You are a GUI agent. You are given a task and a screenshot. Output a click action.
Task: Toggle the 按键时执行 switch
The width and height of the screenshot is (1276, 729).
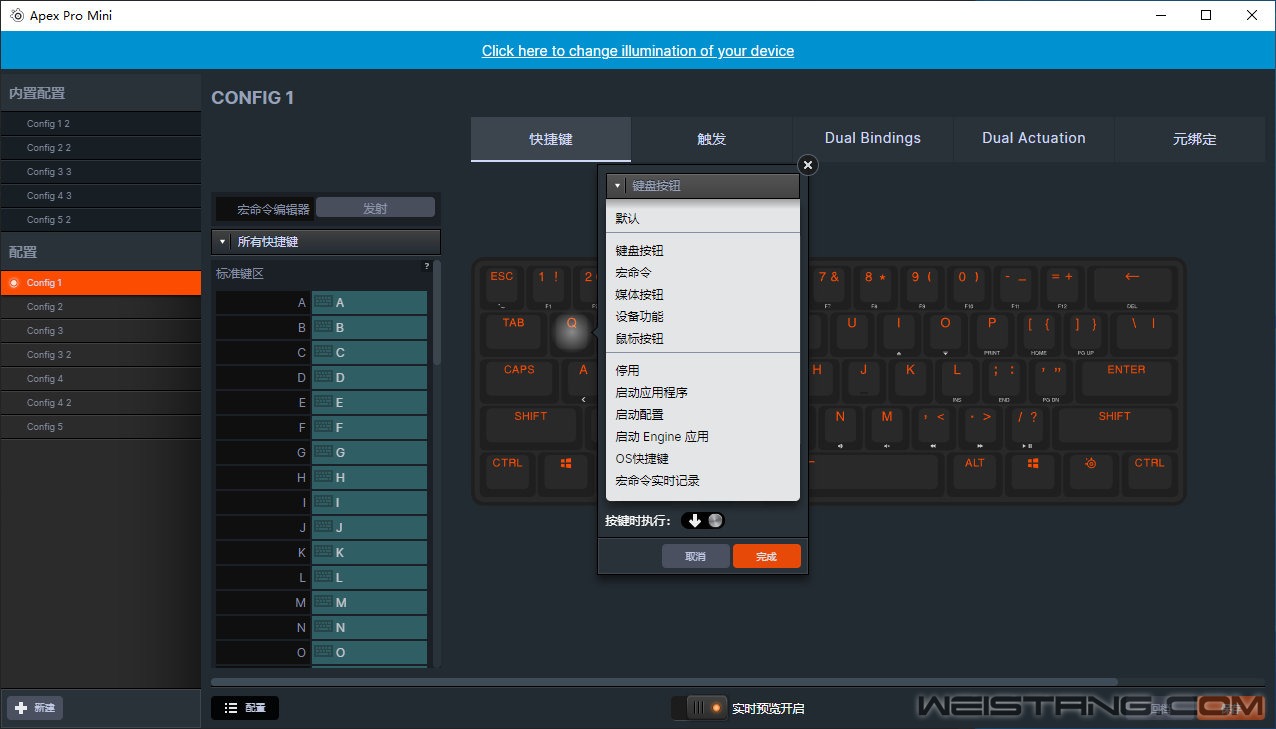pos(703,520)
